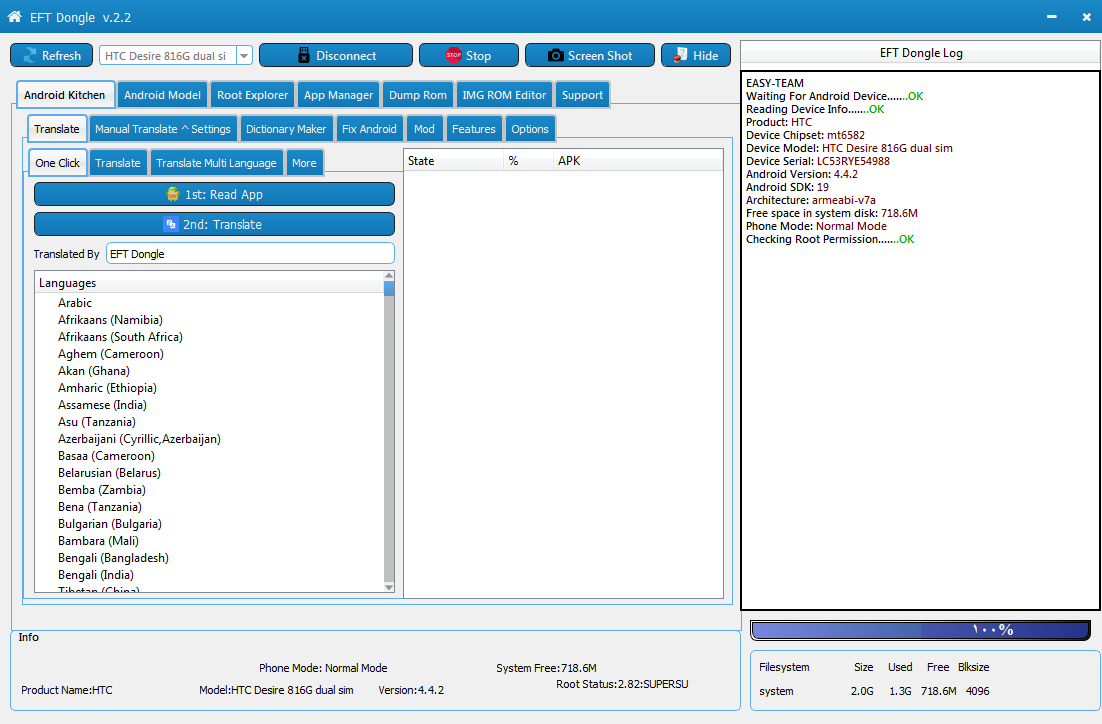
Task: Minimize the EFT Dongle window
Action: click(1051, 17)
